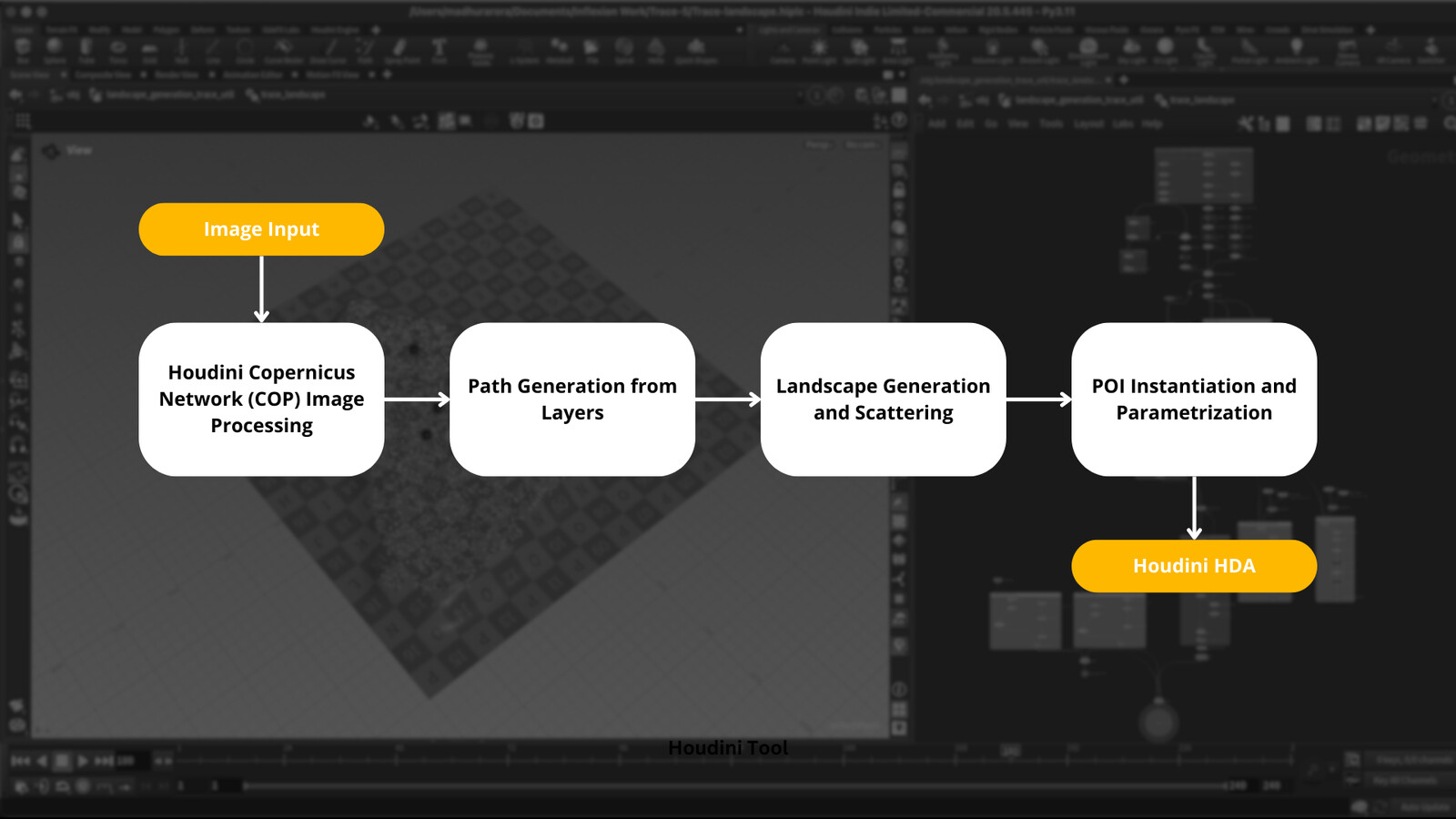Add an Environment Light from the shelf
The width and height of the screenshot is (1456, 819).
tap(1088, 50)
